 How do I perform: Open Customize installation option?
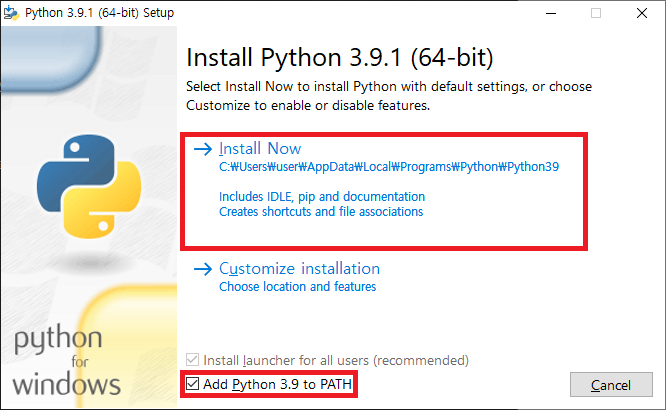(299, 268)
